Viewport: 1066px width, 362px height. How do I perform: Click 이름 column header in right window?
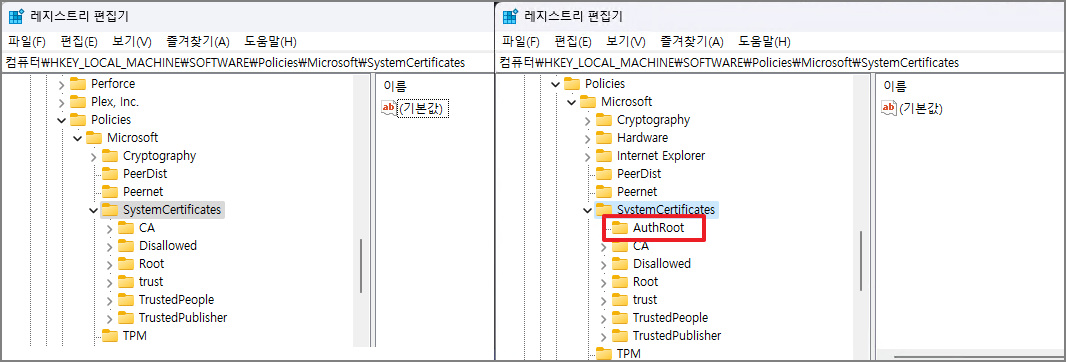point(895,86)
